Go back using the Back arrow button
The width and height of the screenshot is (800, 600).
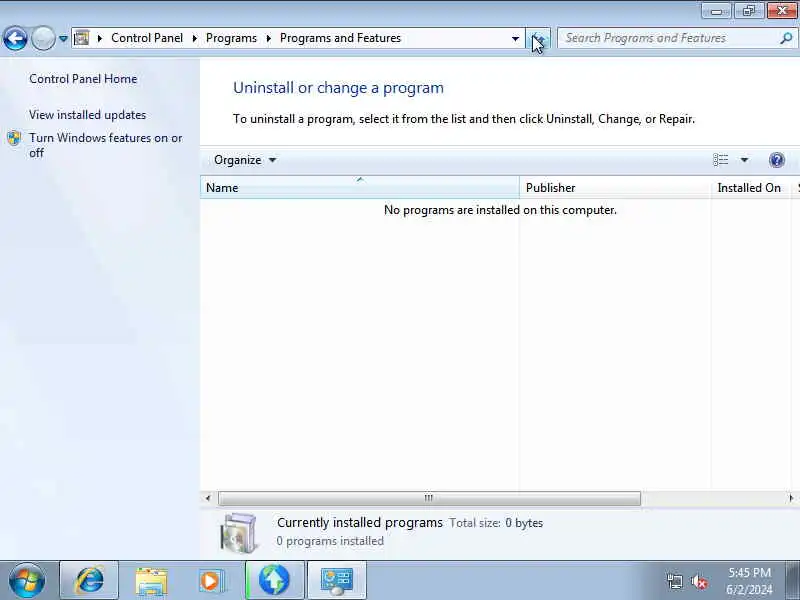tap(15, 38)
